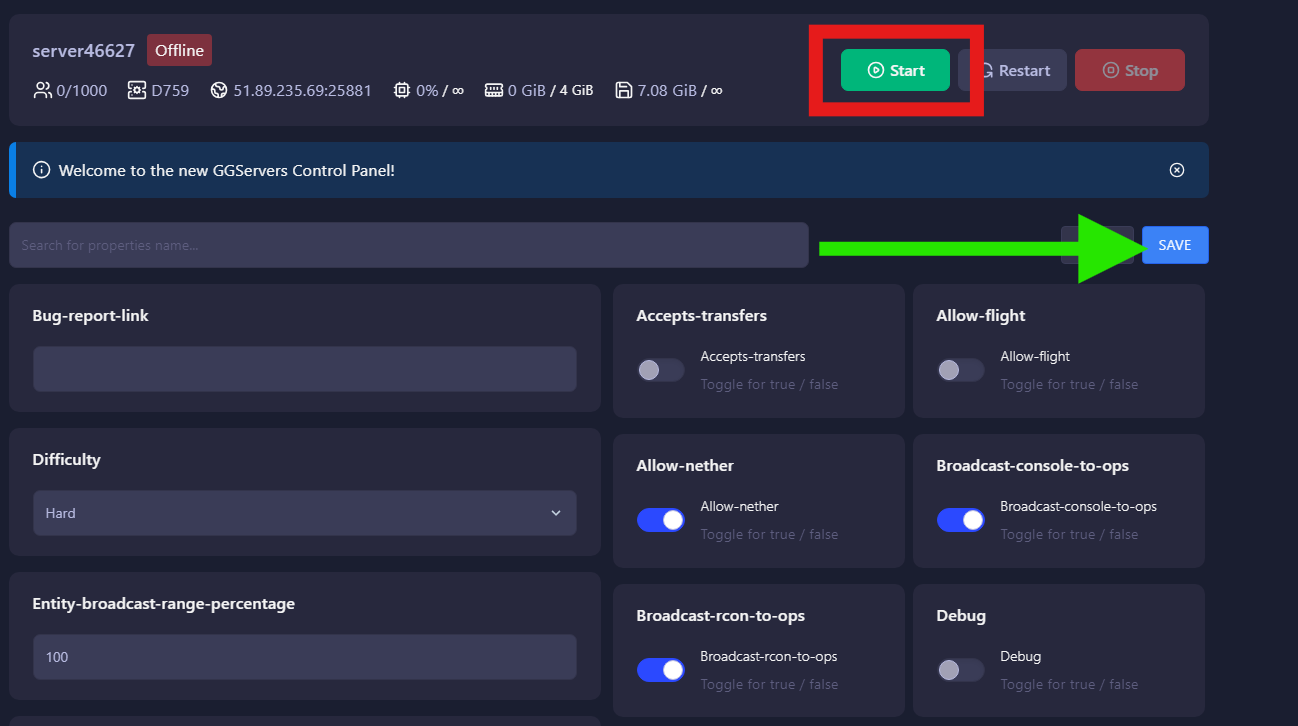Click the players count icon
This screenshot has width=1298, height=726.
(42, 89)
